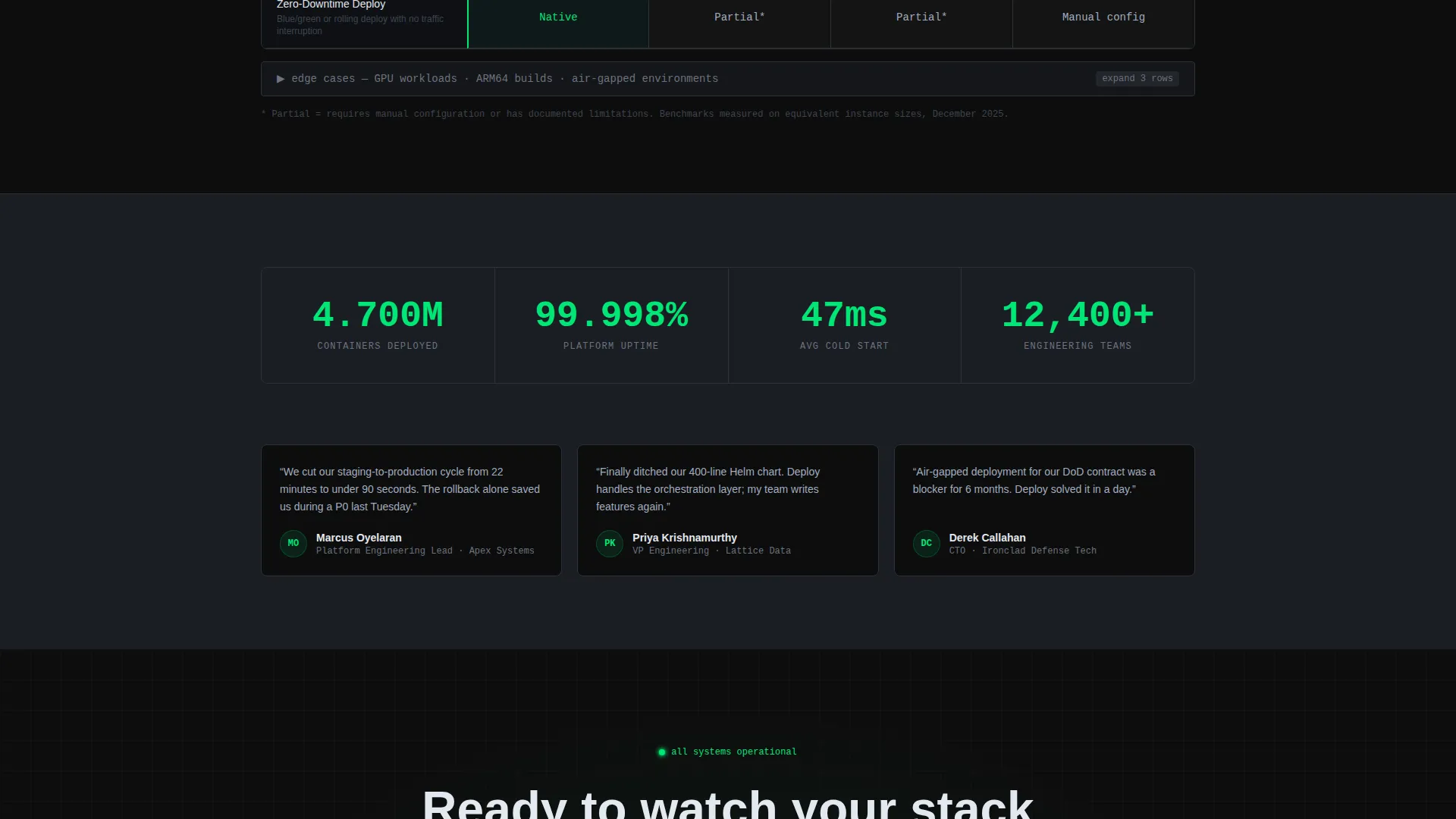Click the 'Blue/green or rolling deploy' description
The height and width of the screenshot is (819, 1456).
tap(360, 25)
